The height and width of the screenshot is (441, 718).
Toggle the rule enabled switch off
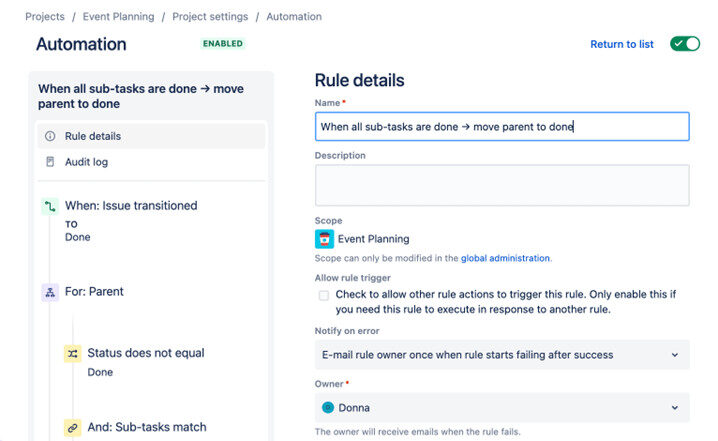tap(685, 44)
